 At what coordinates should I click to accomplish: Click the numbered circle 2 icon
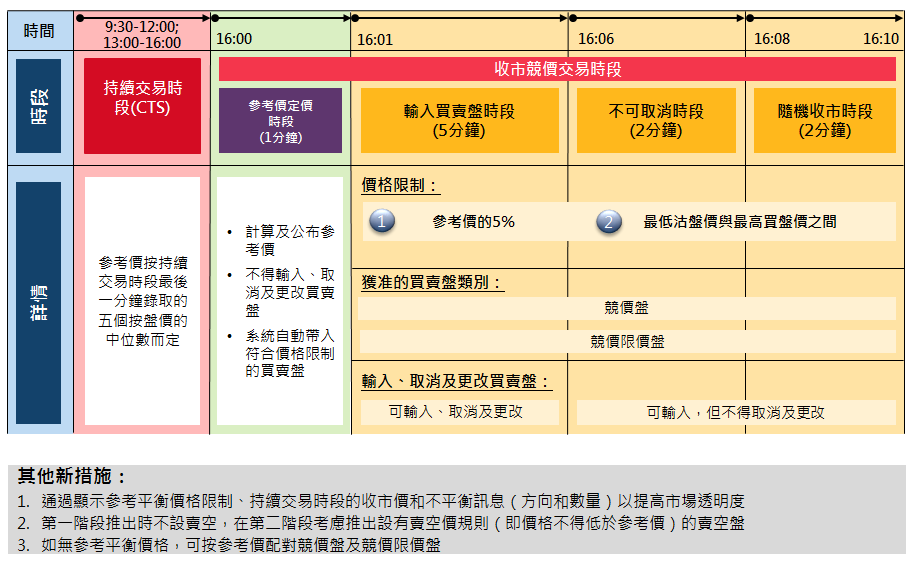click(609, 222)
